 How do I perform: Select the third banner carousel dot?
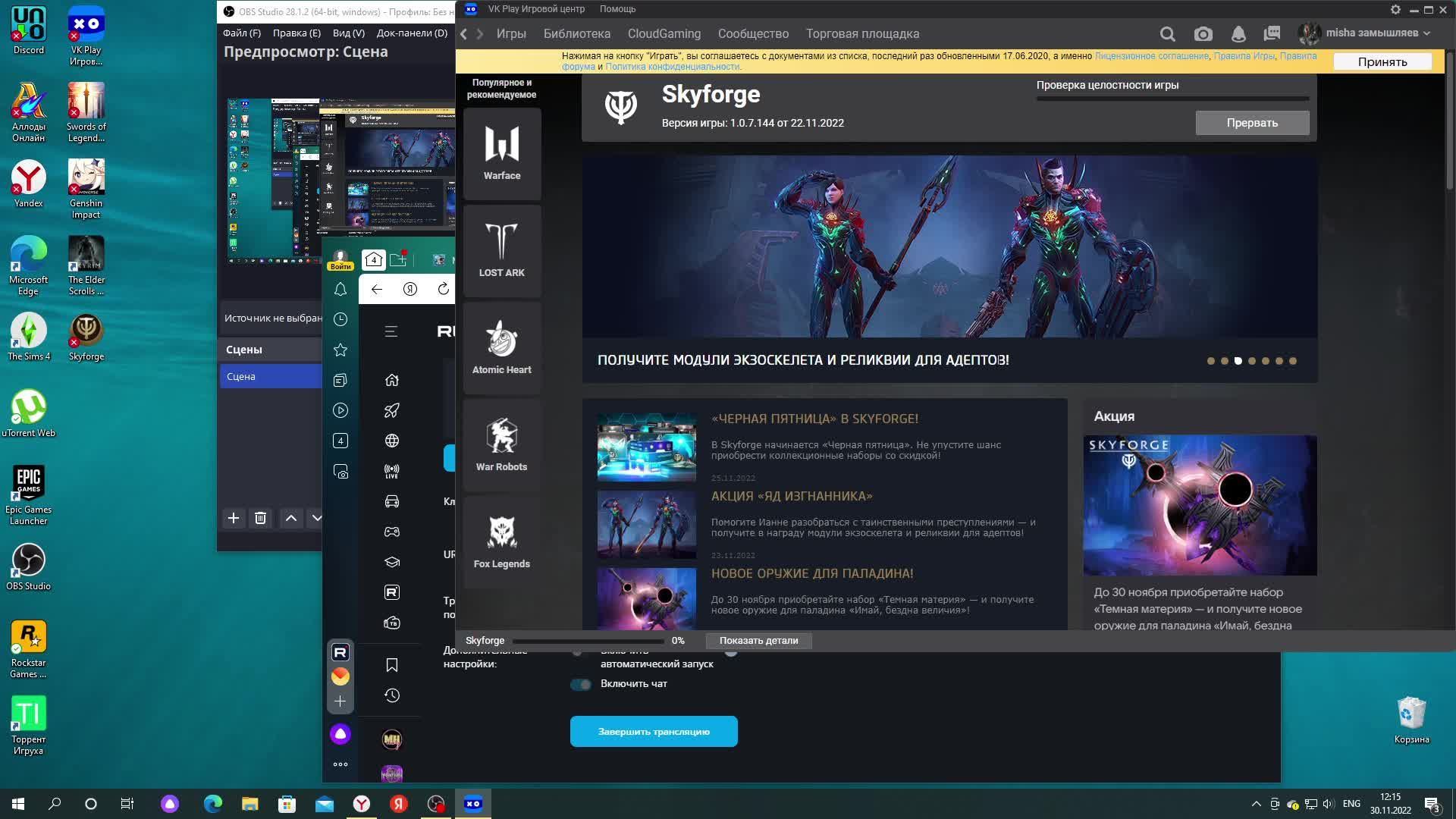click(1238, 361)
